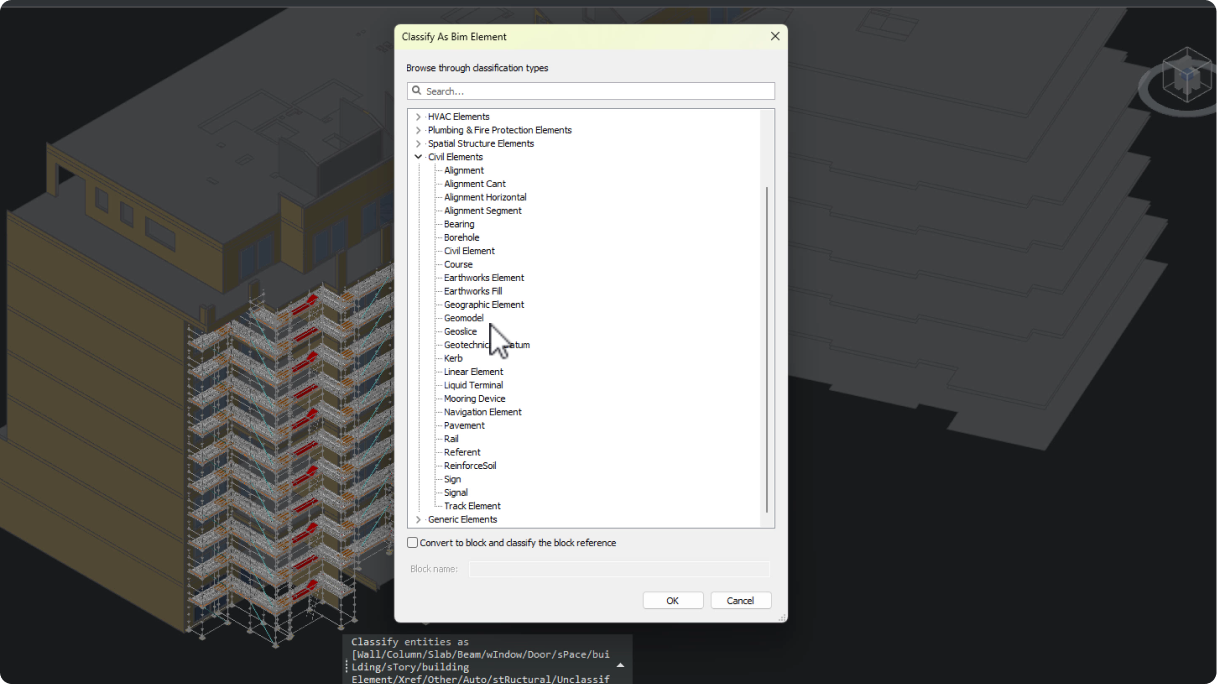This screenshot has width=1217, height=684.
Task: Click the magnifier icon in the search box
Action: (x=417, y=91)
